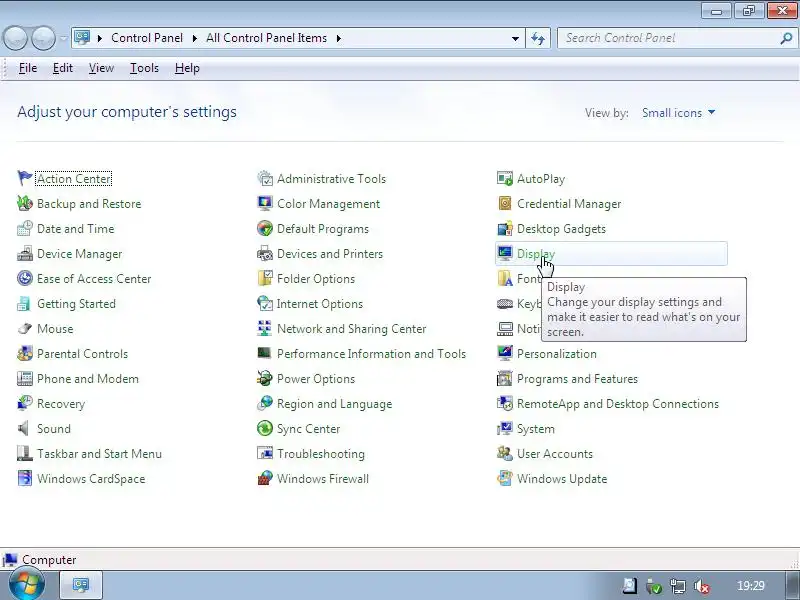
Task: Click the Administrative Tools gear icon
Action: 265,178
